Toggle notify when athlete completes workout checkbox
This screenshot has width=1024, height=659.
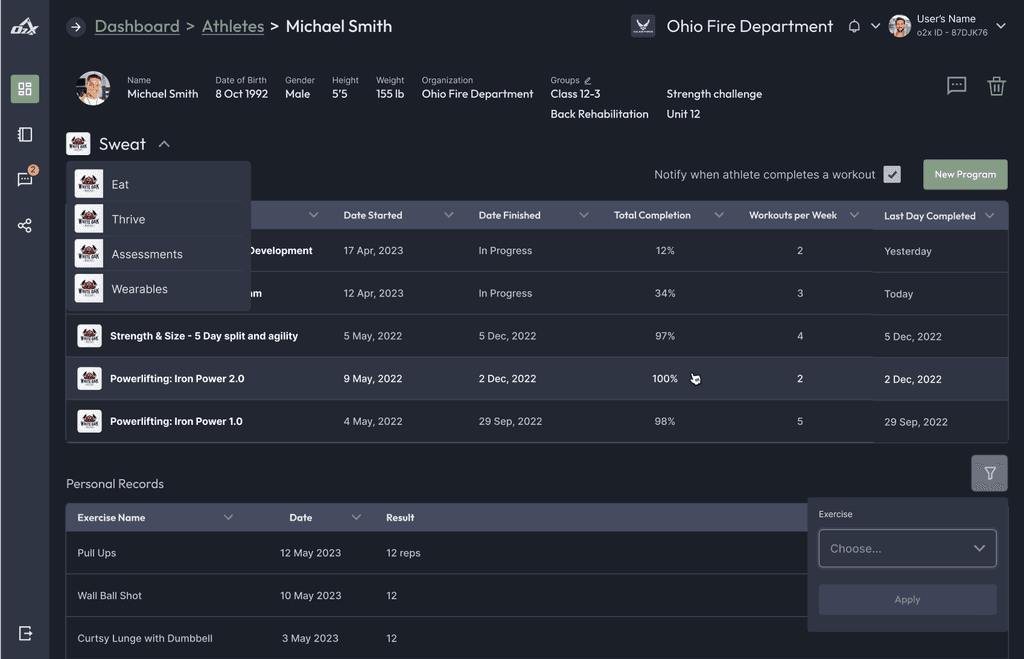tap(892, 174)
